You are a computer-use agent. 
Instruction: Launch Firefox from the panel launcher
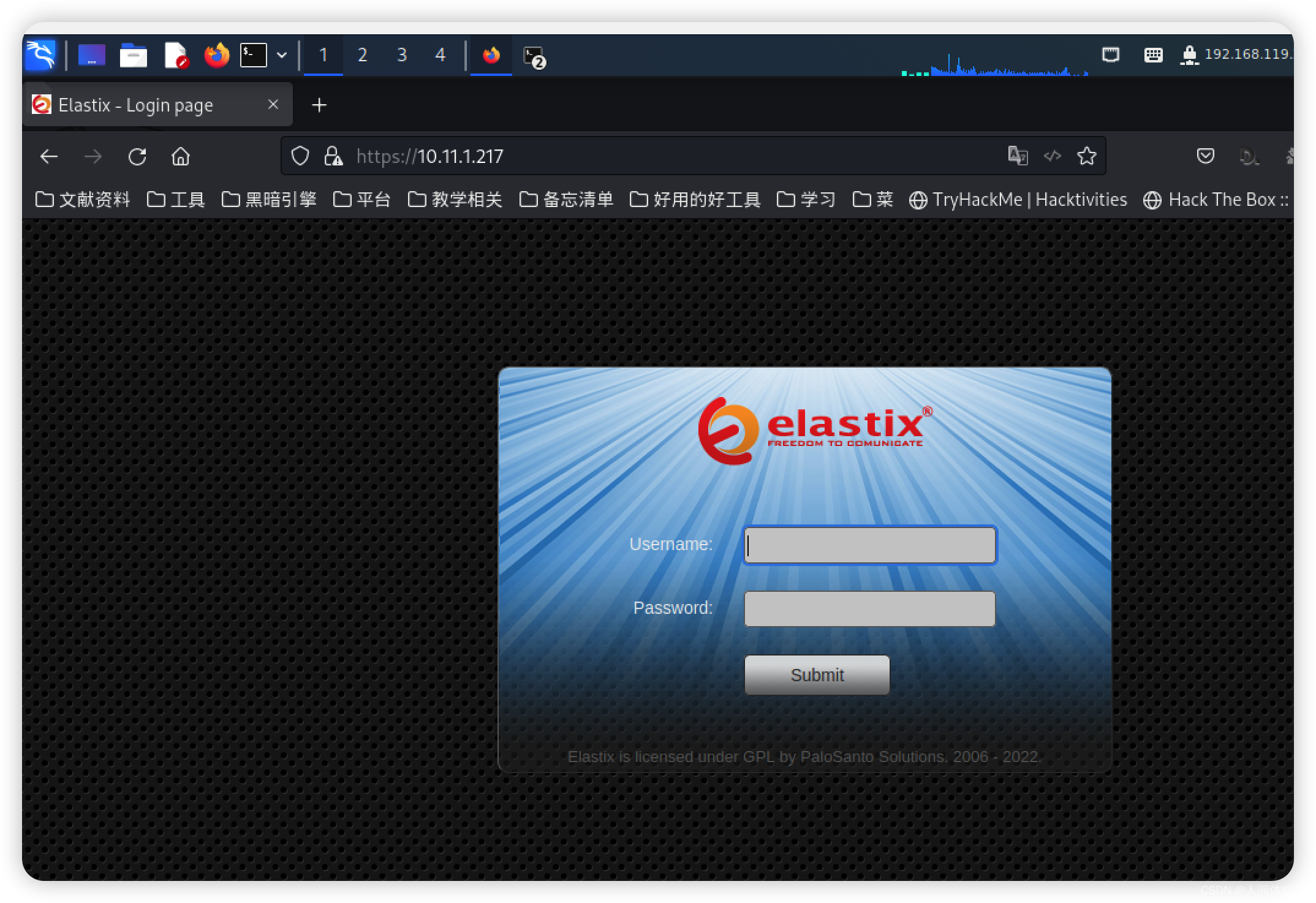[216, 55]
